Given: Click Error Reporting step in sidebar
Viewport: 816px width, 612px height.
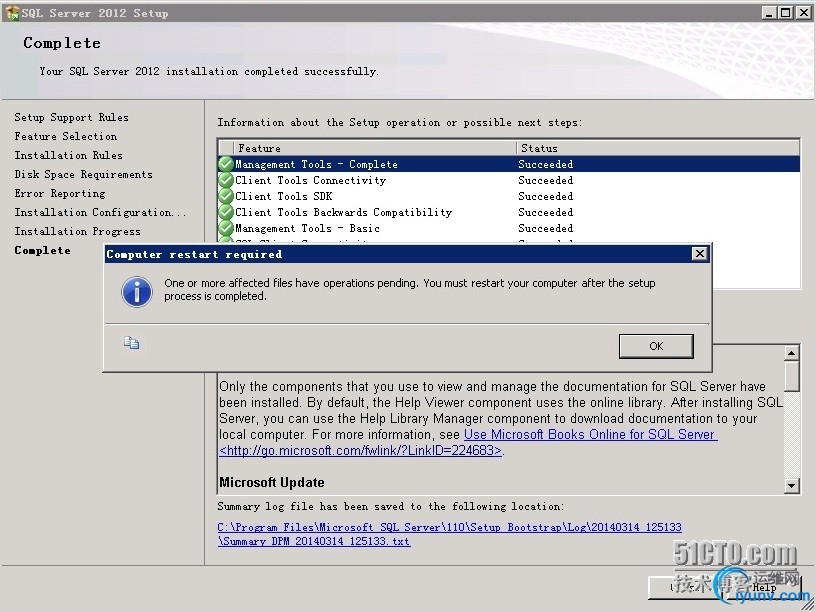Looking at the screenshot, I should (60, 194).
